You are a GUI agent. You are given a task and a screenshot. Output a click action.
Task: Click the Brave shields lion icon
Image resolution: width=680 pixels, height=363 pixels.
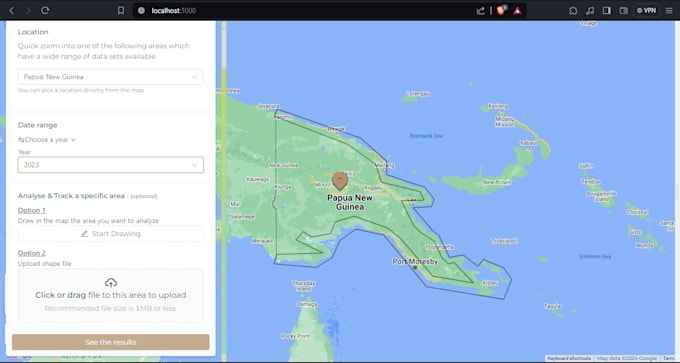[501, 10]
